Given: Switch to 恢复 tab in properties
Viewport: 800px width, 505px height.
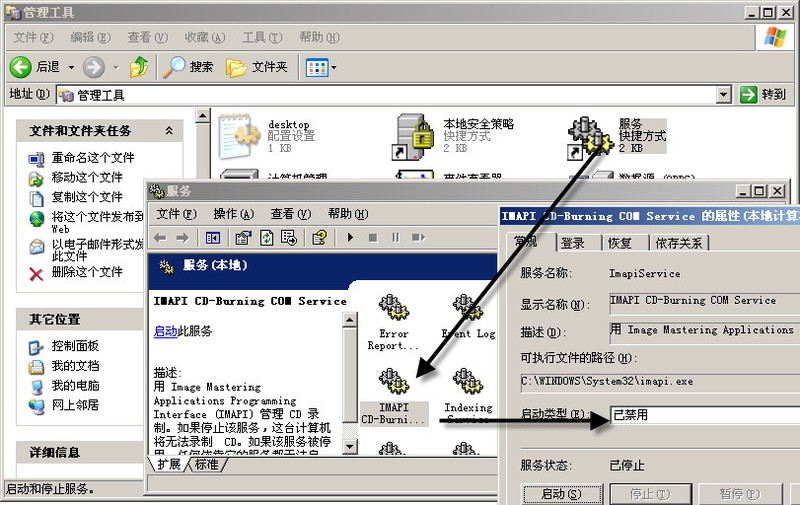Looking at the screenshot, I should pyautogui.click(x=620, y=243).
